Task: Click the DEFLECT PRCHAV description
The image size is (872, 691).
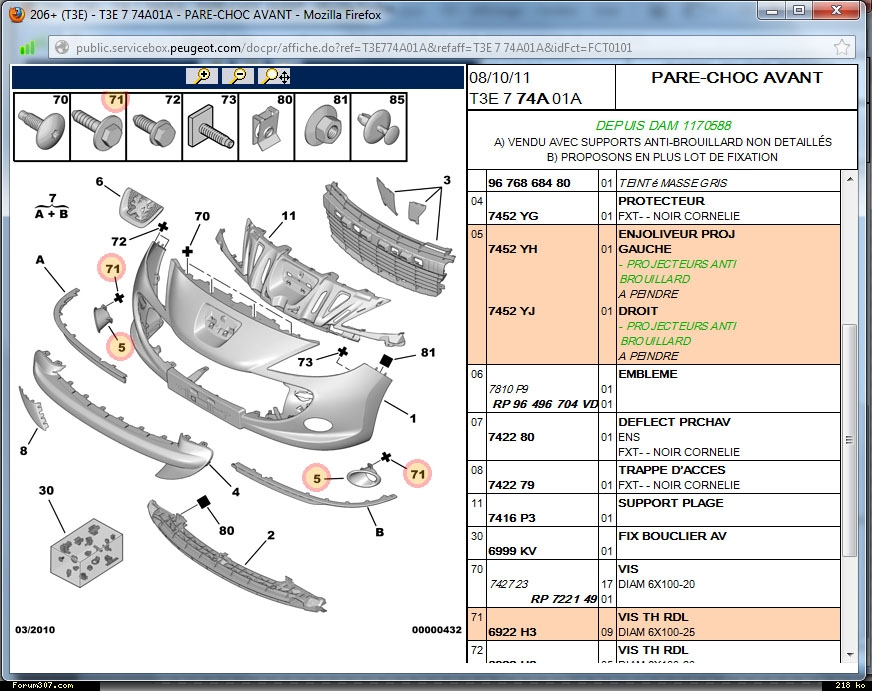Action: 675,422
